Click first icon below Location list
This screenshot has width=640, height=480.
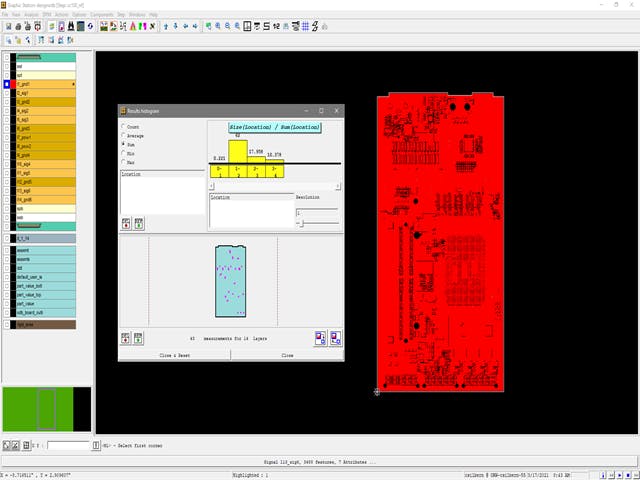pos(126,224)
